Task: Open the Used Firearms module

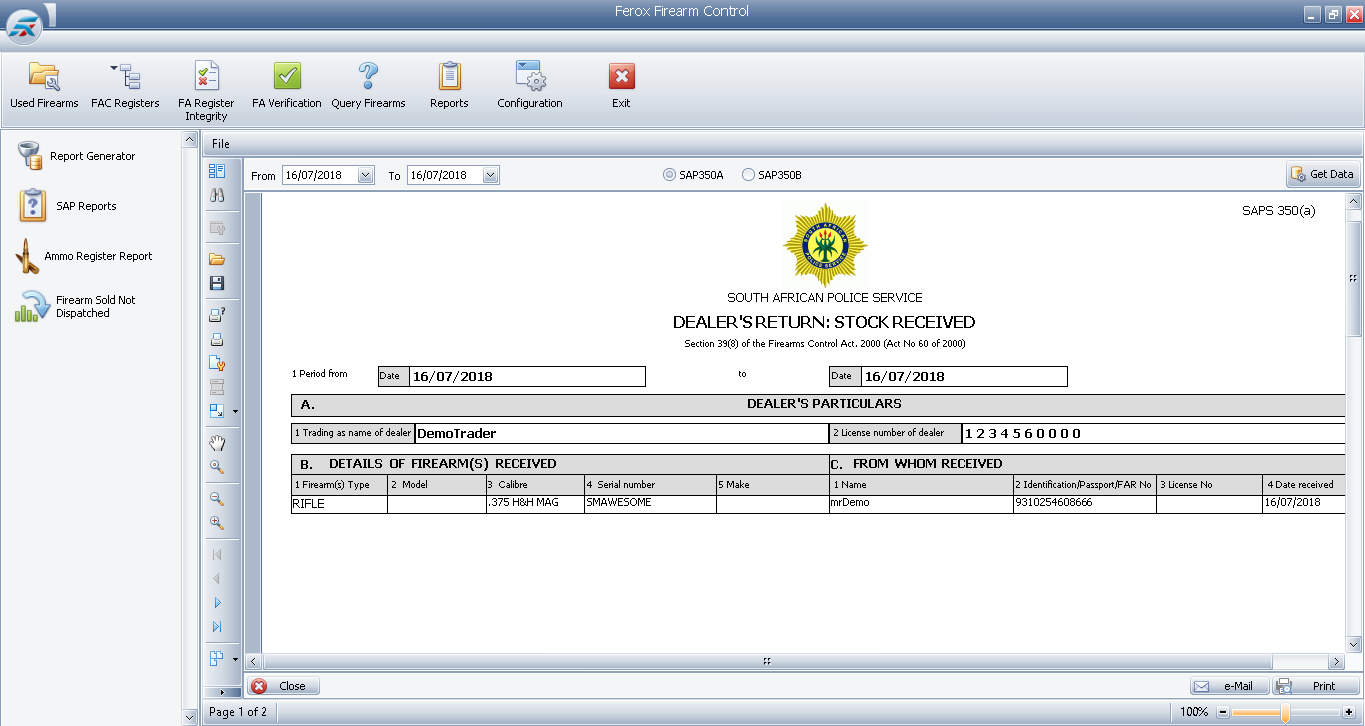Action: [44, 86]
